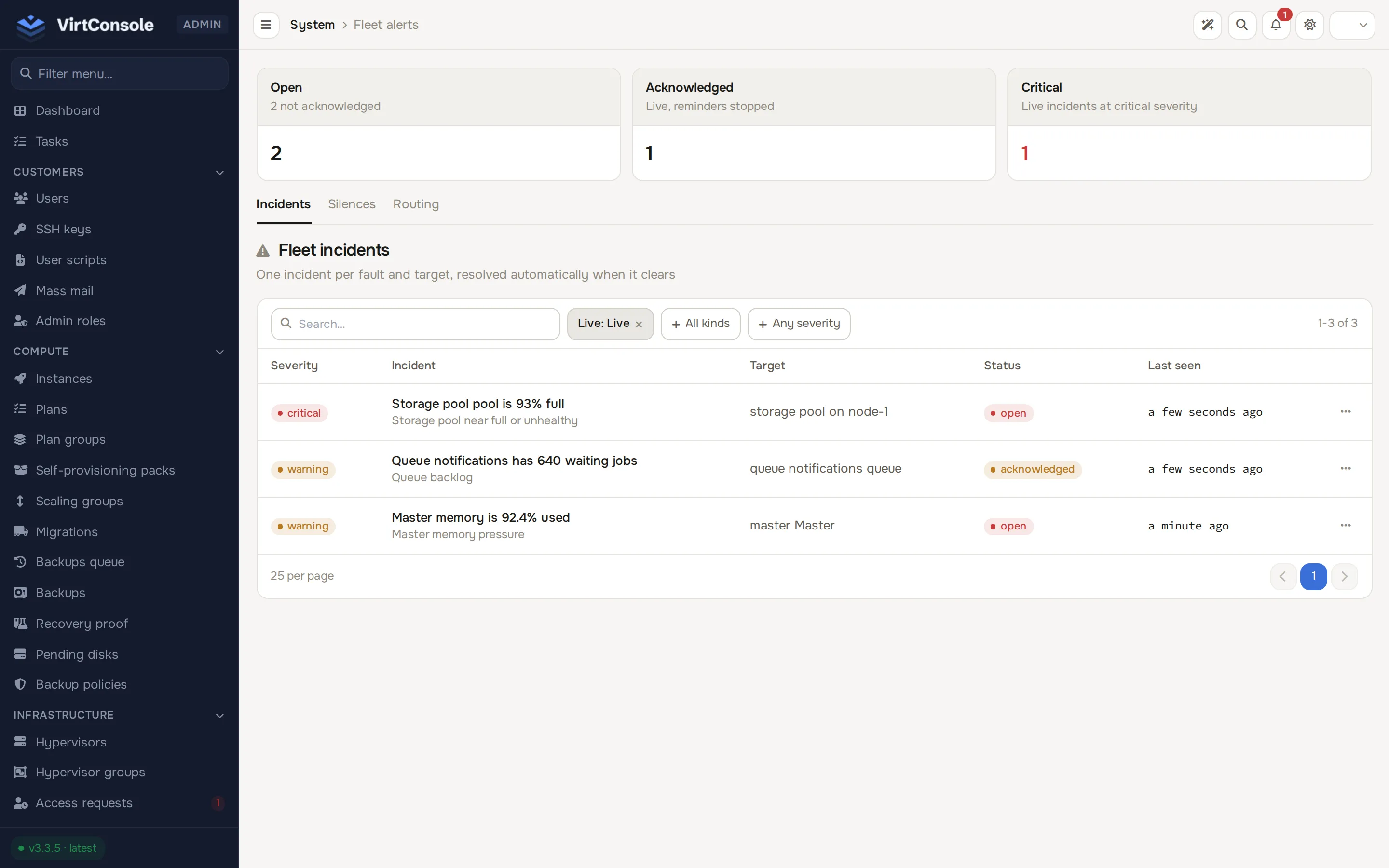The width and height of the screenshot is (1389, 868).
Task: Open Backup policies in sidebar
Action: pos(120,684)
